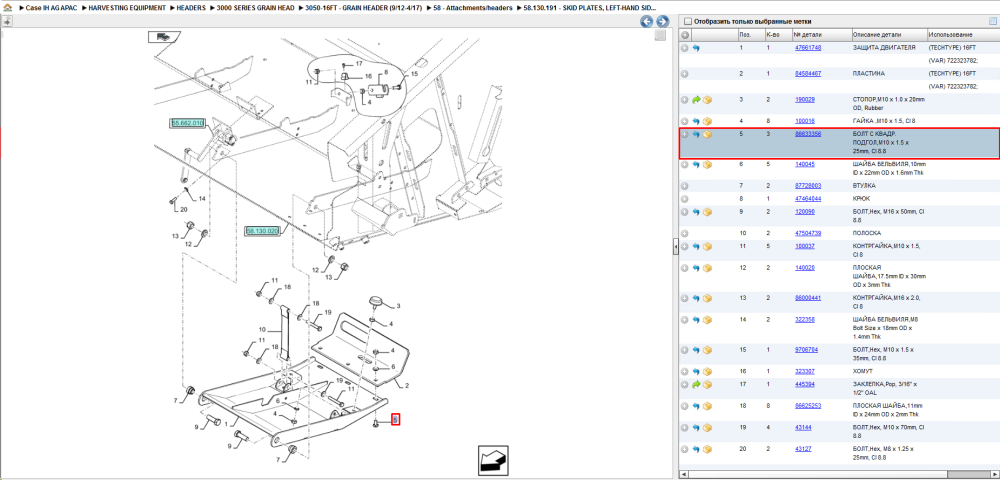
Task: Click the box icon for part 43127
Action: [x=707, y=449]
